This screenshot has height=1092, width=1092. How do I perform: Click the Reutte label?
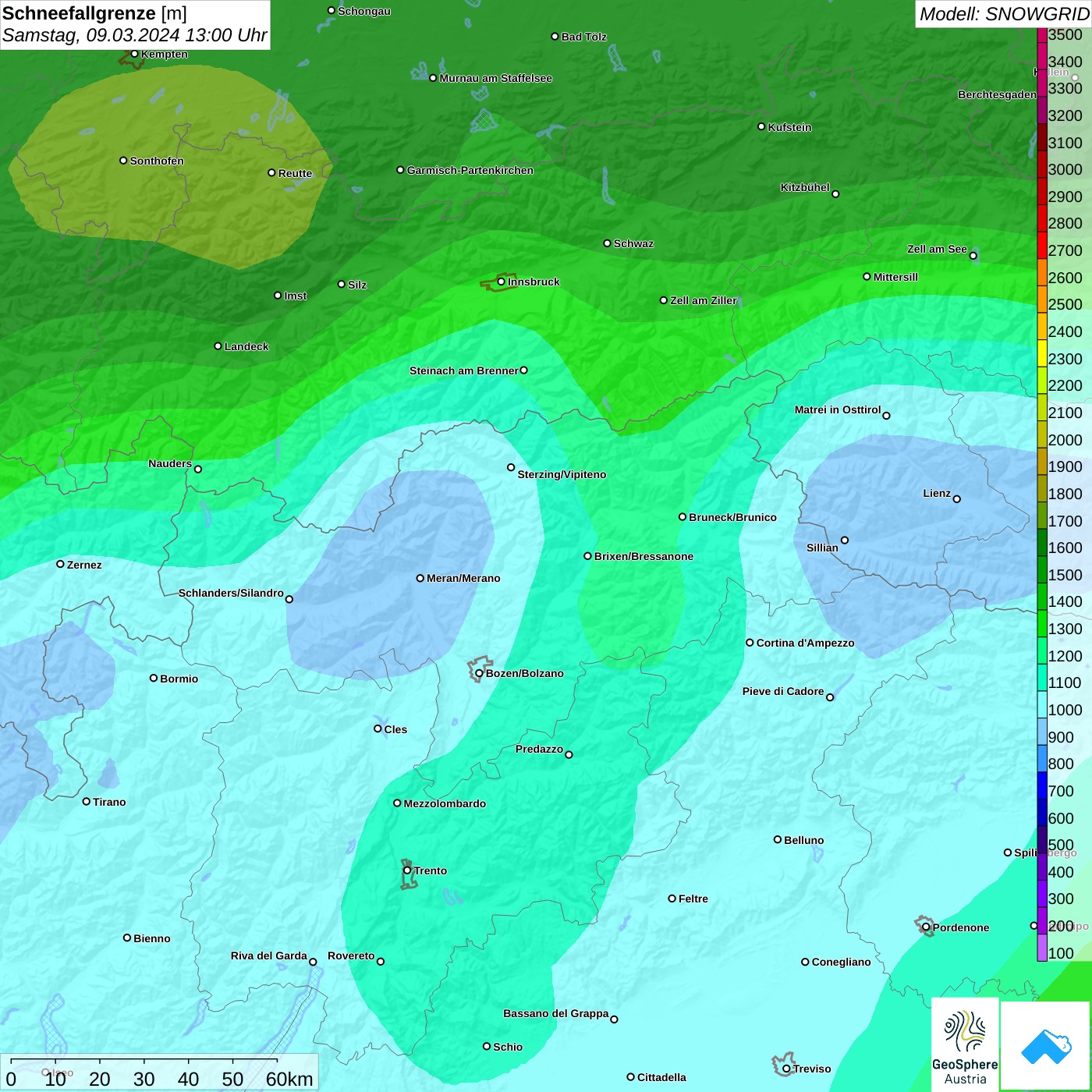tap(296, 173)
